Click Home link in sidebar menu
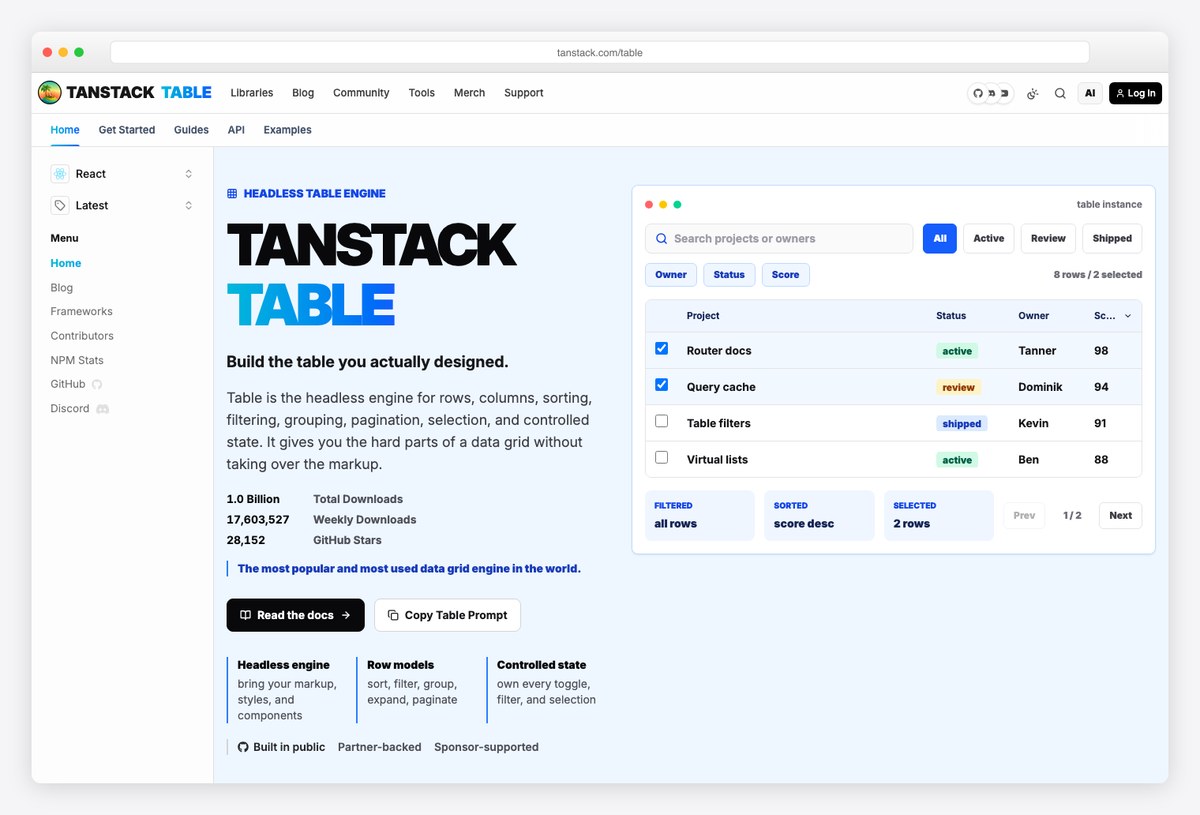The width and height of the screenshot is (1200, 815). (66, 263)
